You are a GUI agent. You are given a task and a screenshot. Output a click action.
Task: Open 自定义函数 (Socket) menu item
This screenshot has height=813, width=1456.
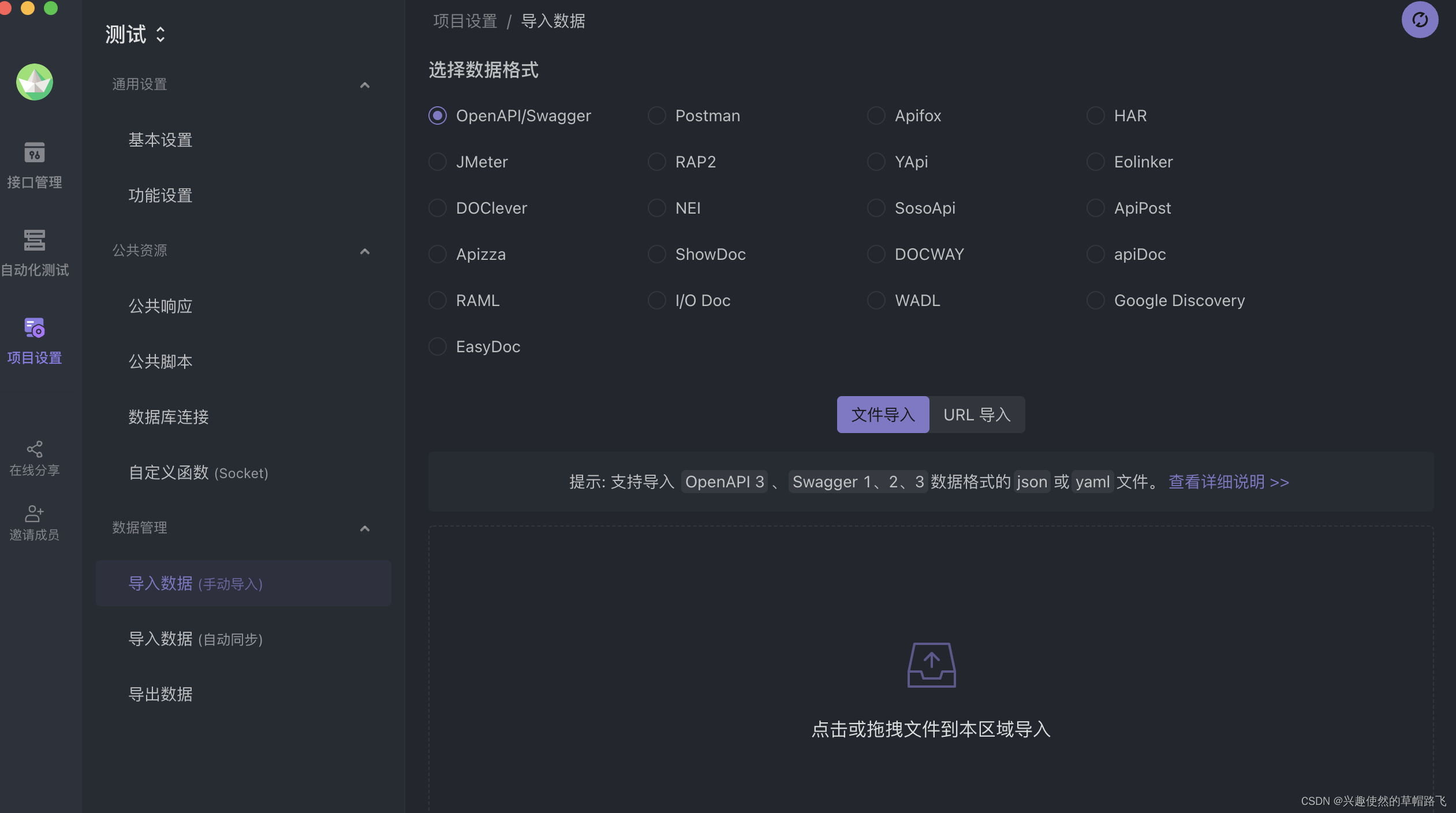coord(243,472)
